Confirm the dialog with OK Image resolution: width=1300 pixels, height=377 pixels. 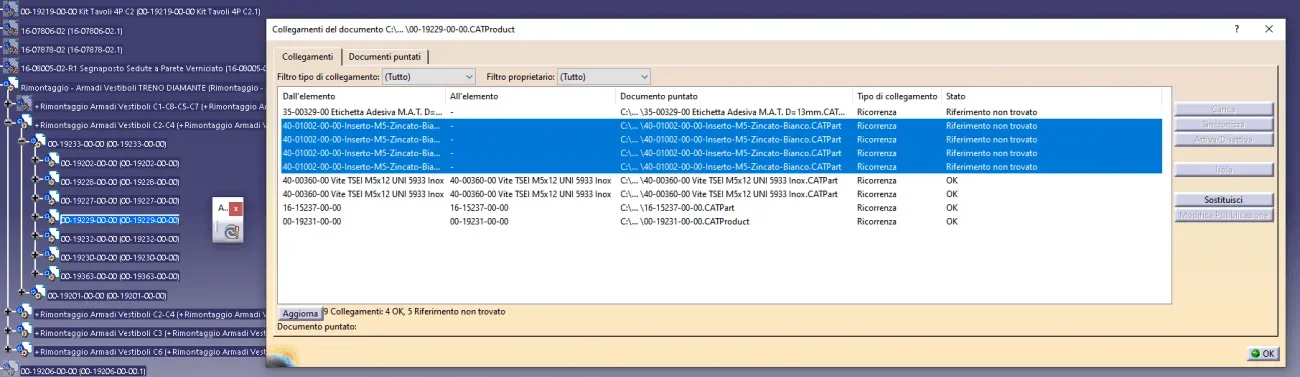1262,353
